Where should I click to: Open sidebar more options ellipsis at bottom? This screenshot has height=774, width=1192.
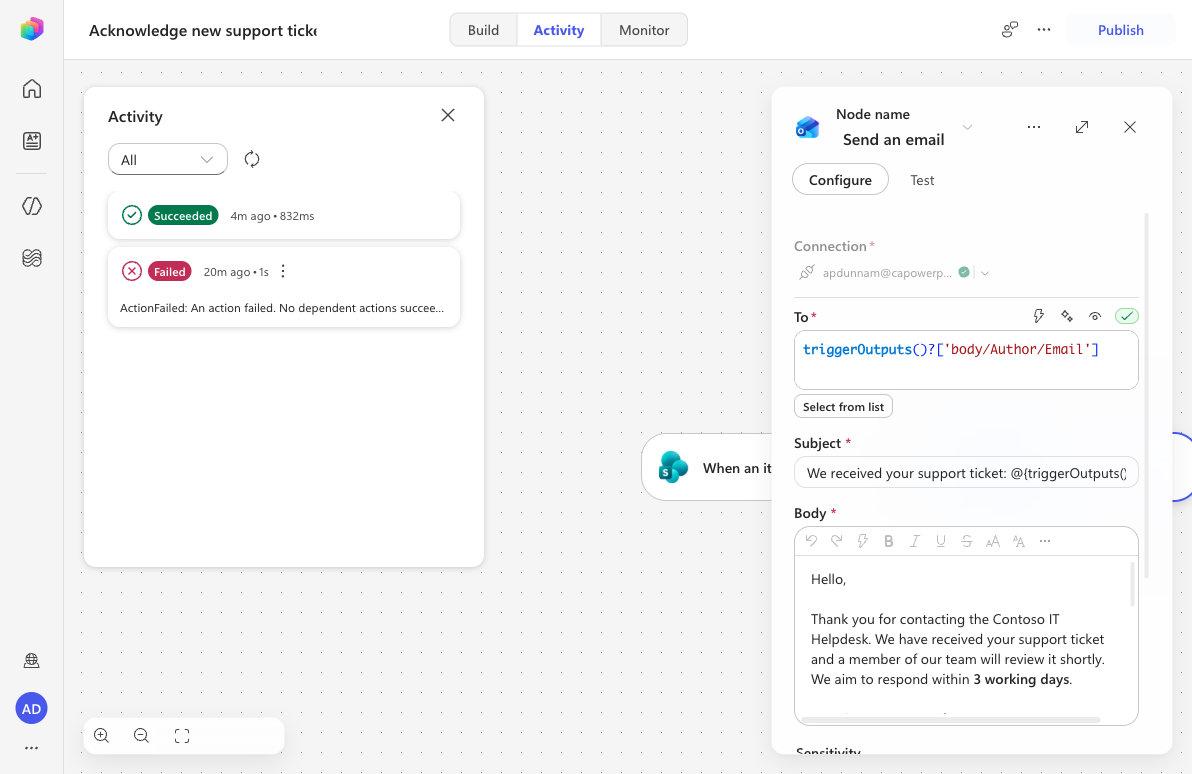31,748
